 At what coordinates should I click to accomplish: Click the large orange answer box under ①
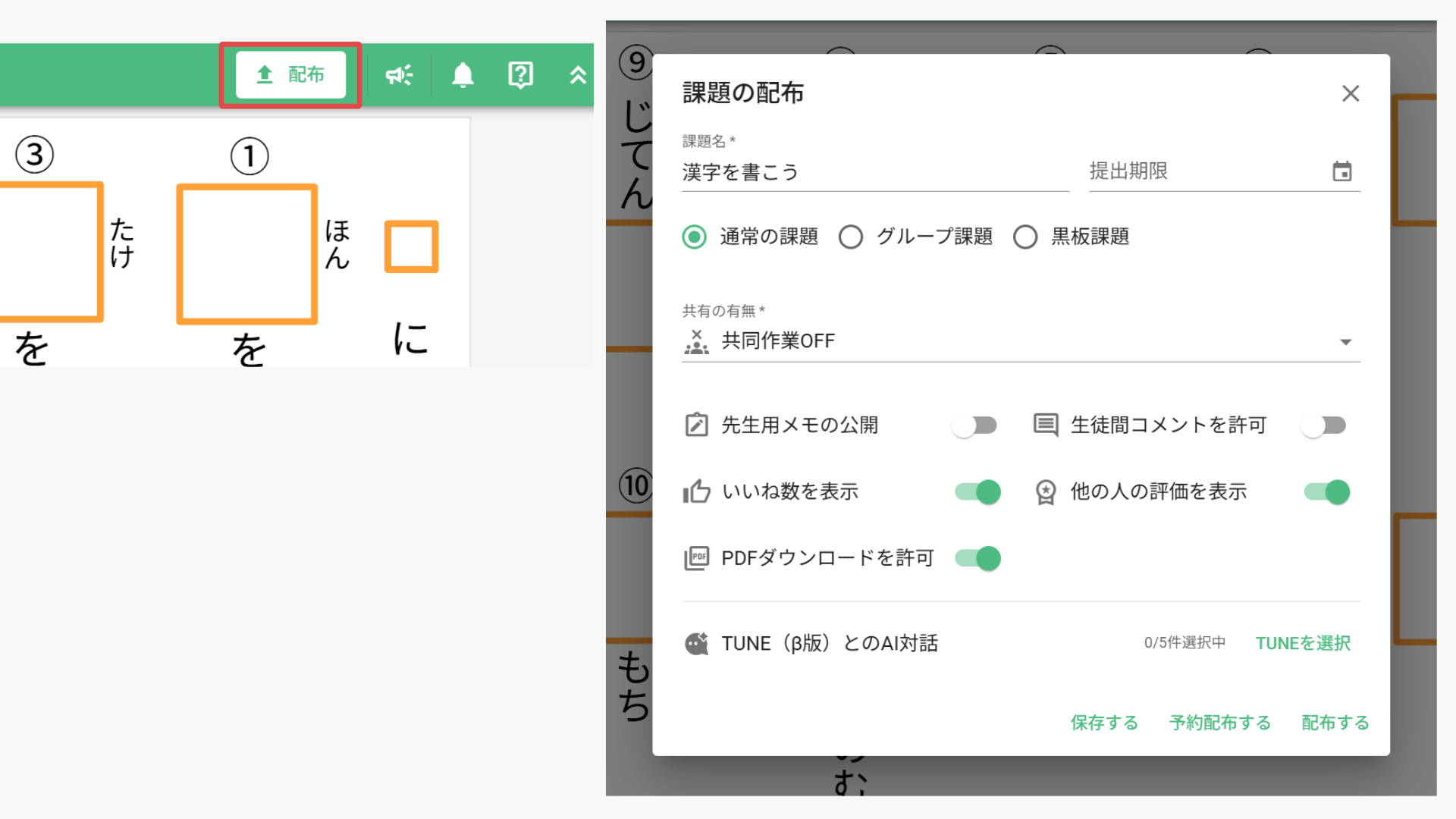[247, 254]
